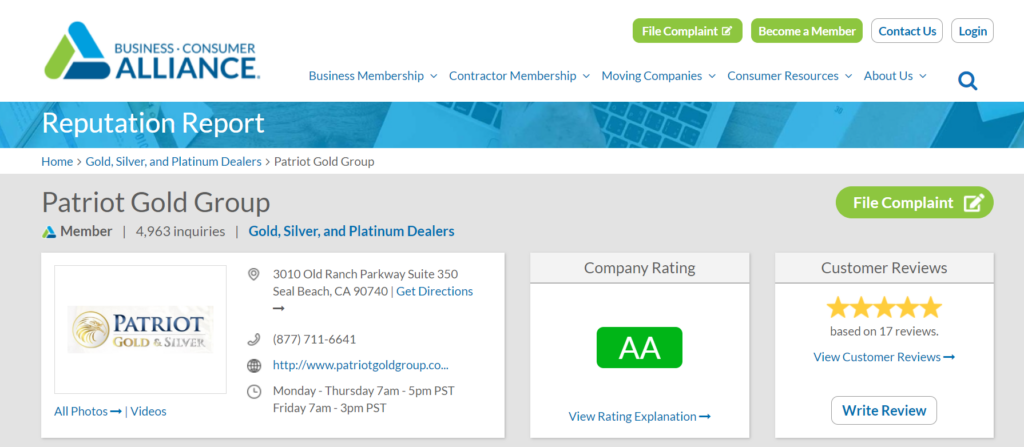
Task: Click the Customer Reviews panel header
Action: point(884,268)
